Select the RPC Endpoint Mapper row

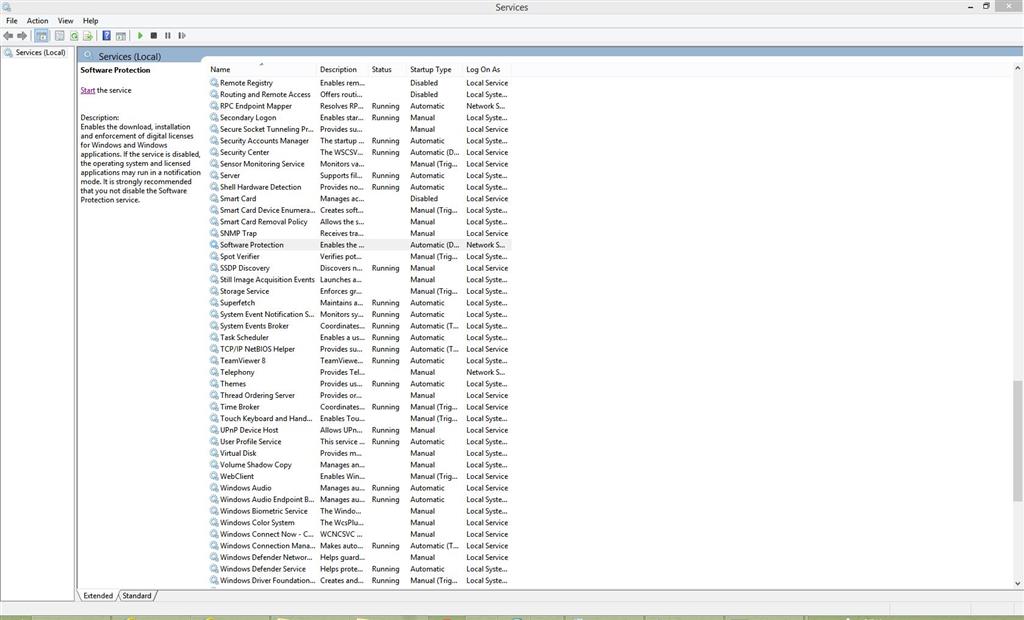click(x=359, y=106)
